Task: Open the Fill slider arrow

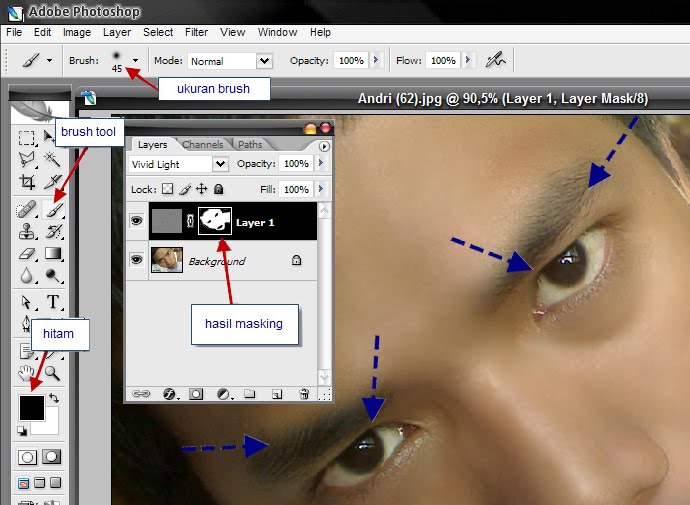Action: (320, 189)
